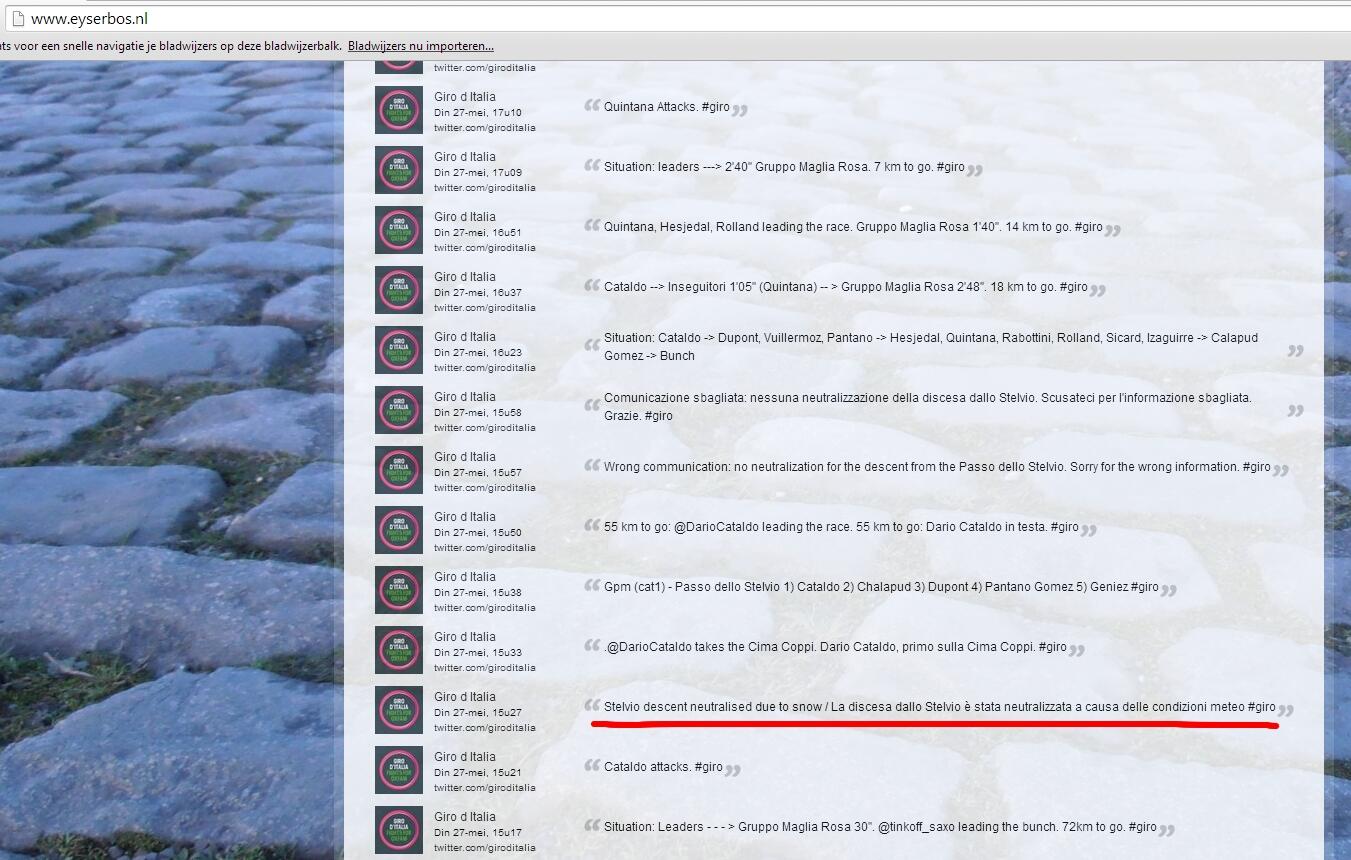
Task: Click timestamp 'Din 27-mei, 15u21'
Action: [x=478, y=773]
